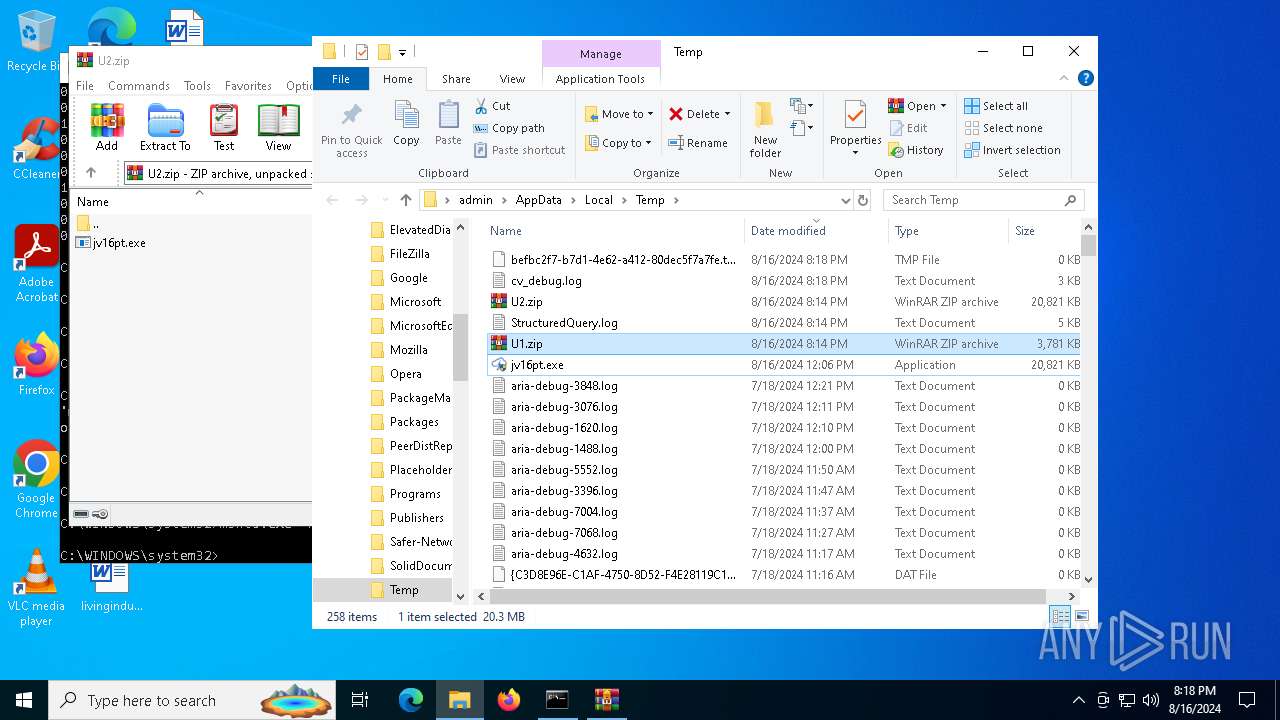Click Edit in Open group
The height and width of the screenshot is (720, 1280).
click(x=907, y=128)
